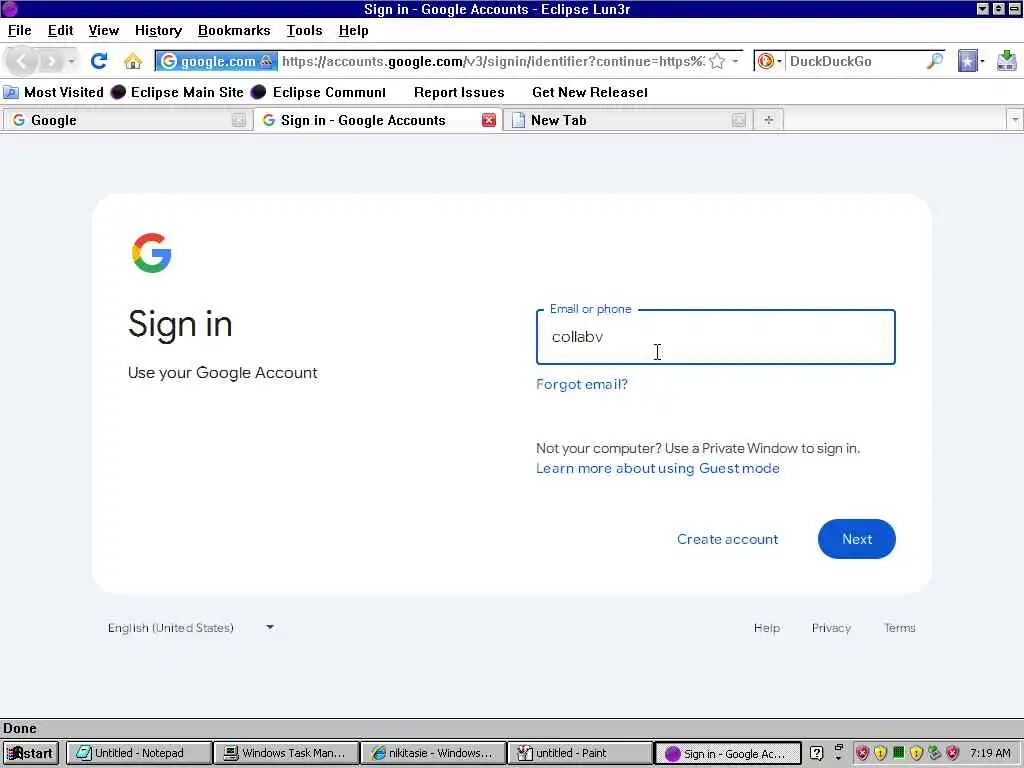Open the Downloads arrow icon in toolbar
This screenshot has height=768, width=1024.
(1006, 61)
